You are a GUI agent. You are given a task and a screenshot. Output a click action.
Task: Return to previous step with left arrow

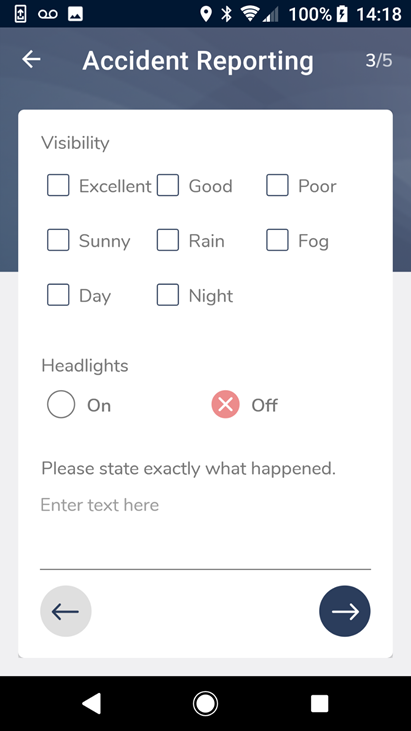coord(66,611)
